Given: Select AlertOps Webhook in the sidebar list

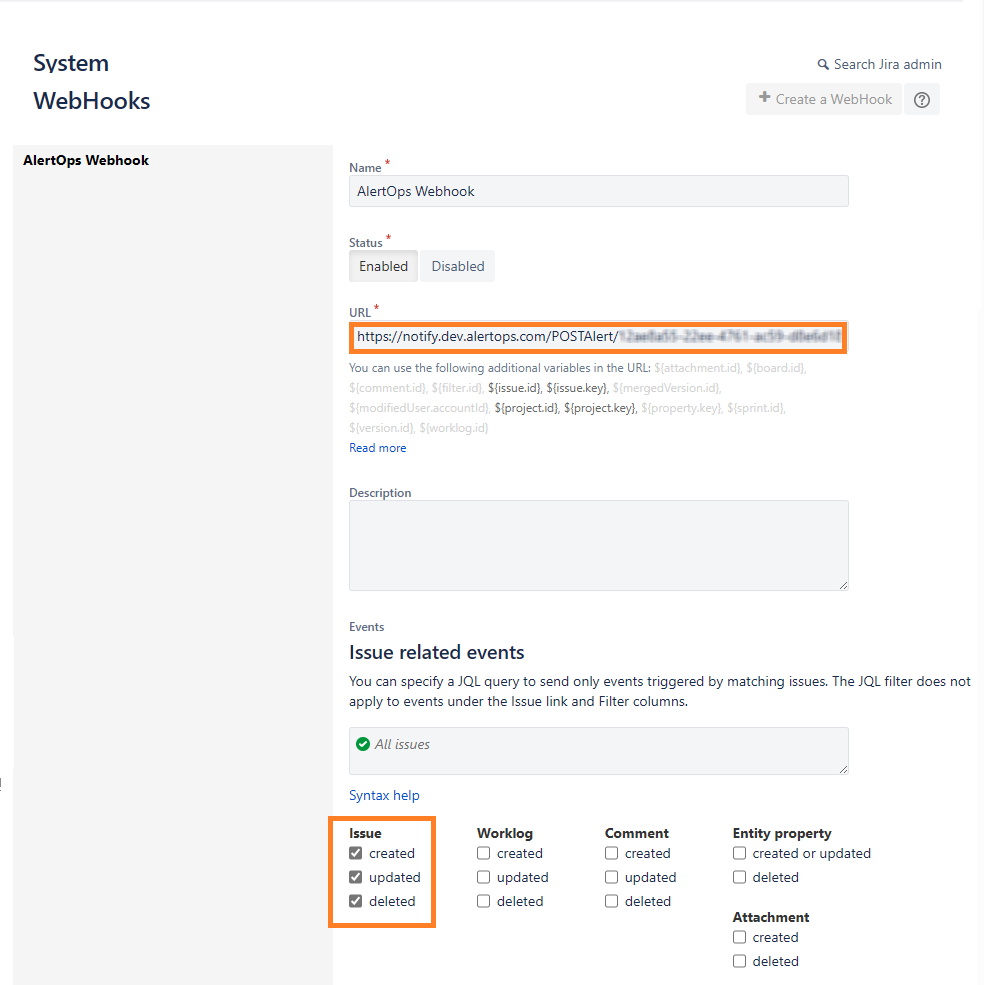Looking at the screenshot, I should [86, 160].
